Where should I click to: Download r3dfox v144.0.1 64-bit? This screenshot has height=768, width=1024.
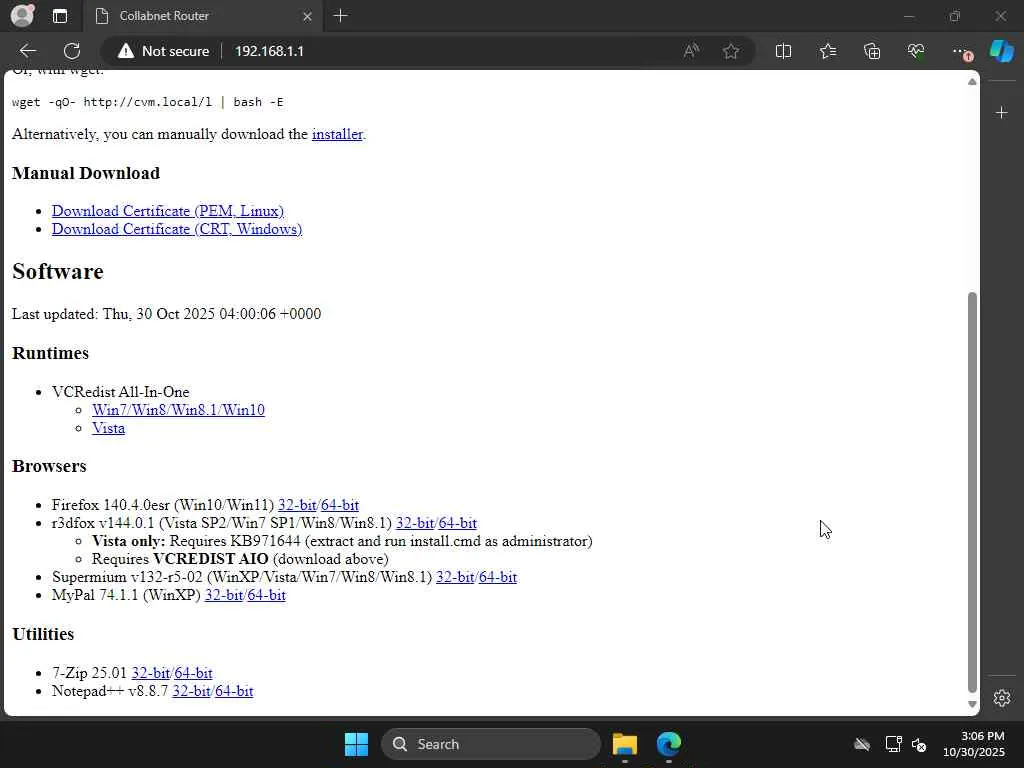(x=458, y=523)
